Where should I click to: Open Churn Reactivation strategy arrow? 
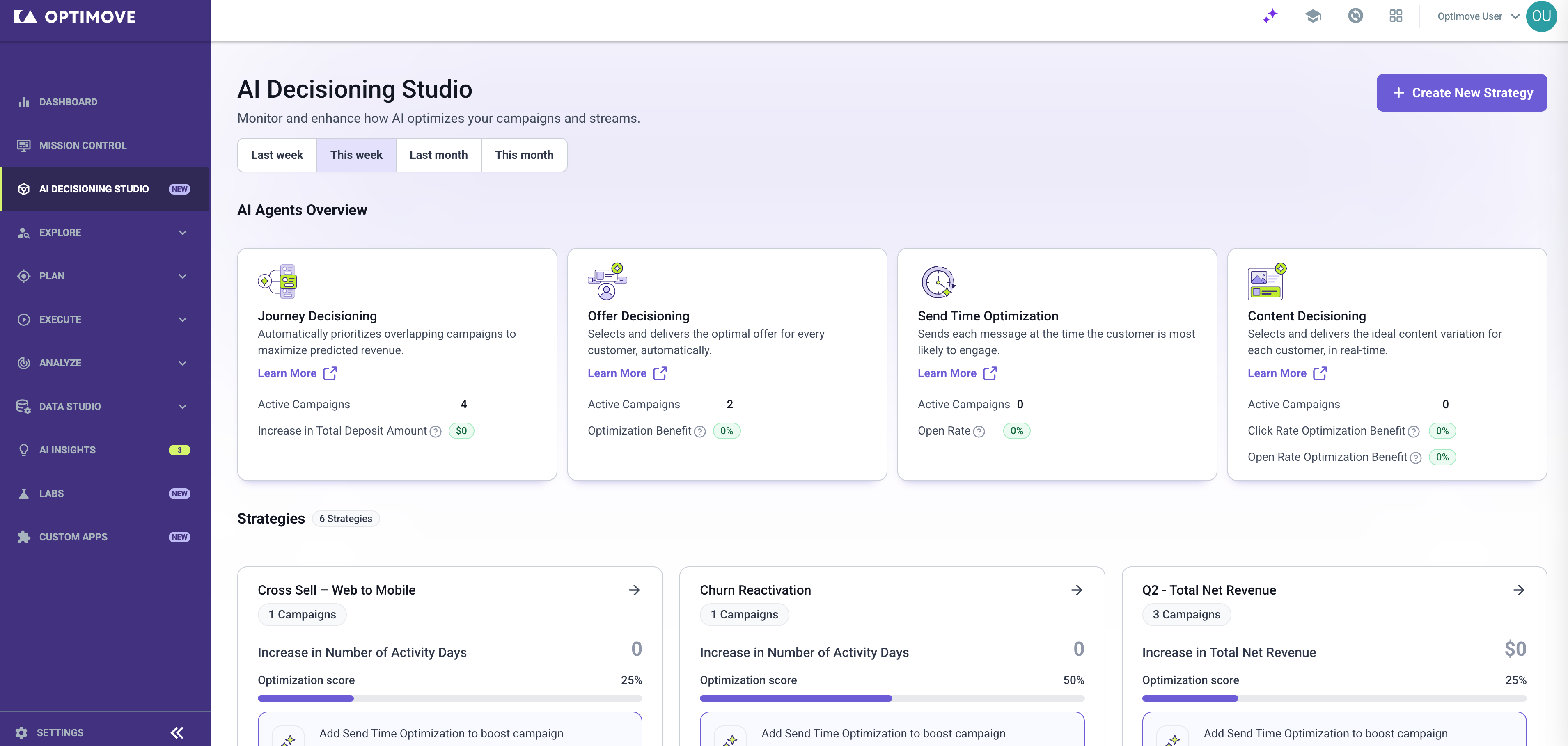(1077, 590)
